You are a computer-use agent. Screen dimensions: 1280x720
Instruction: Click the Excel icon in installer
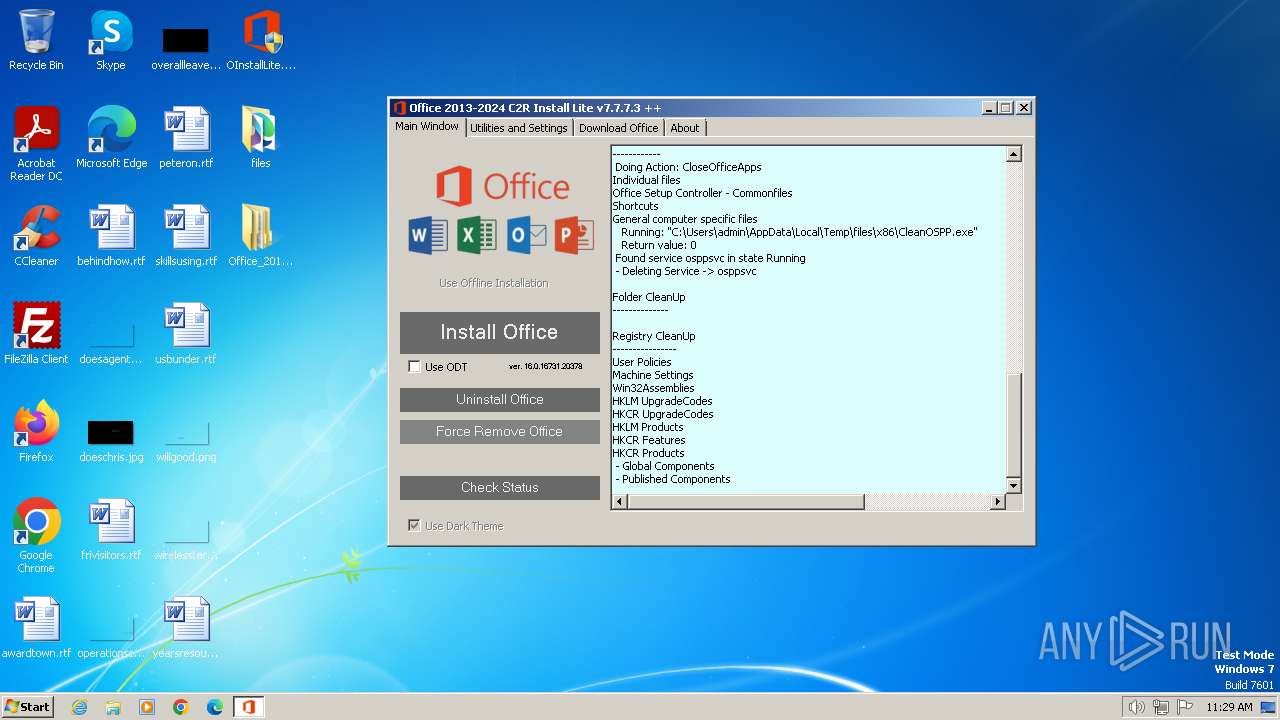pos(477,235)
